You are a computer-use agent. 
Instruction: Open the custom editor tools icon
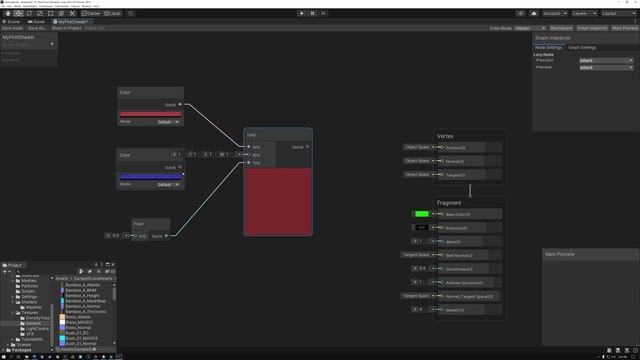coord(72,13)
